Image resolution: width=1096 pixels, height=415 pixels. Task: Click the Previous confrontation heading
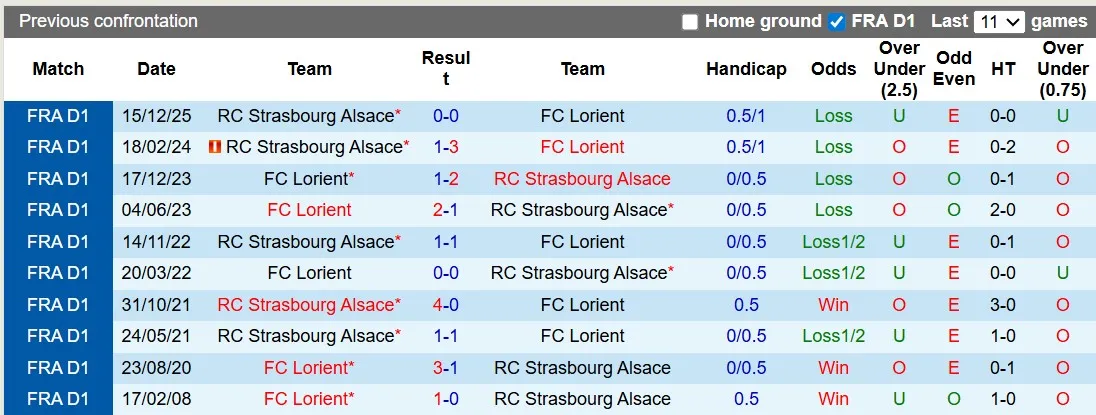[x=108, y=21]
